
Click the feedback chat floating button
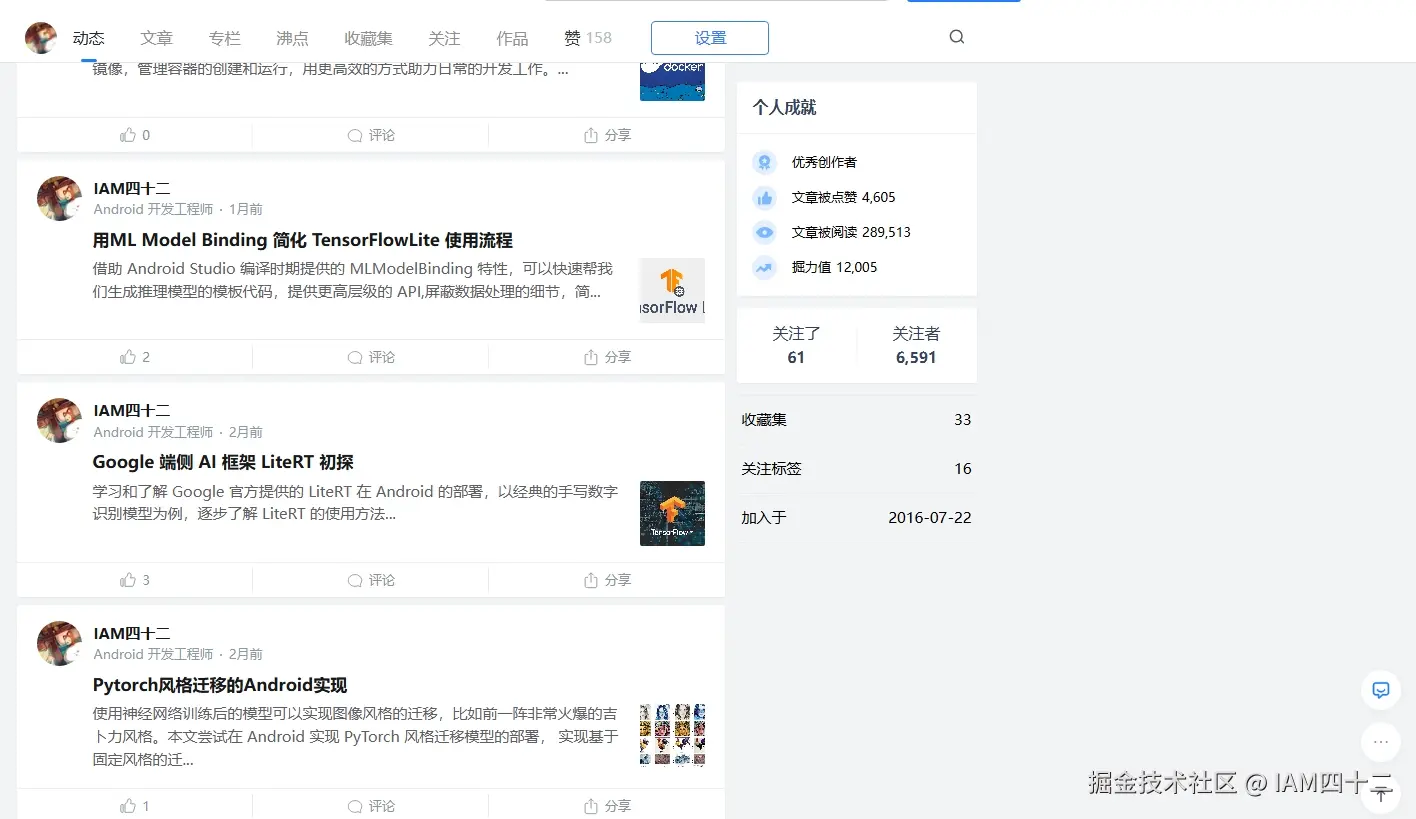pyautogui.click(x=1381, y=690)
